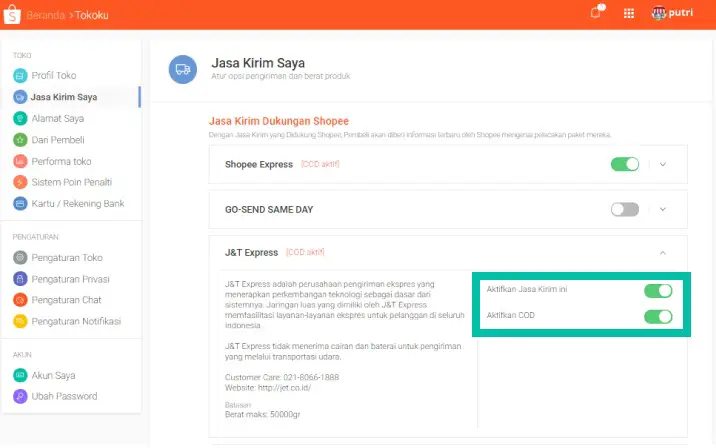The image size is (716, 448).
Task: Click the Ubah Password key icon
Action: [x=20, y=396]
